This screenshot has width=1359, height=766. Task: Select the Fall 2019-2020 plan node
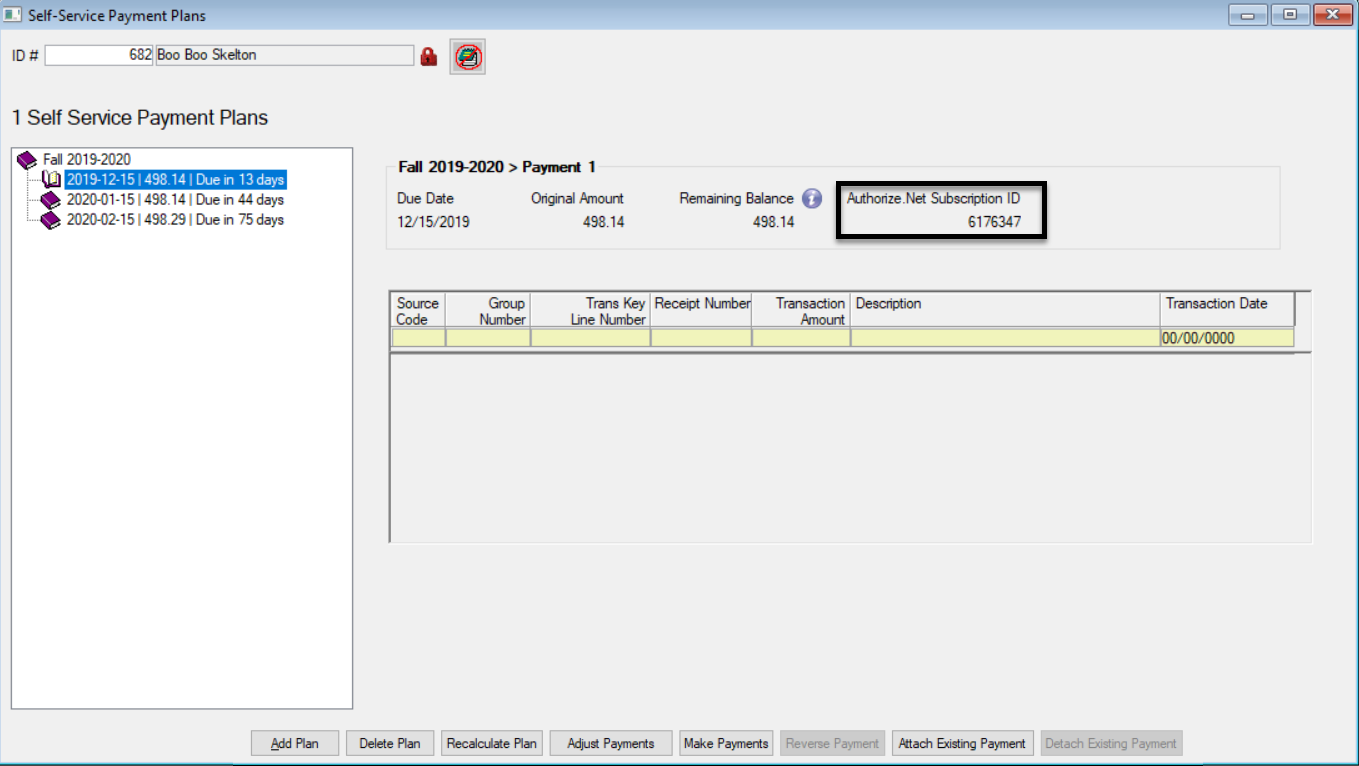[86, 160]
